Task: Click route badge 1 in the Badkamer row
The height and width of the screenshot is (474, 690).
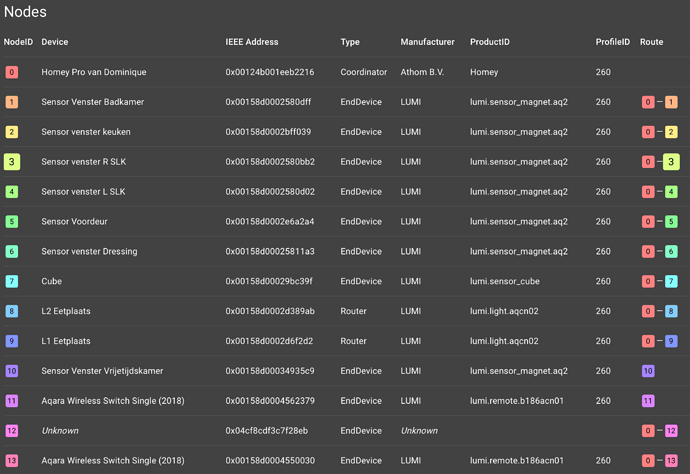Action: 671,102
